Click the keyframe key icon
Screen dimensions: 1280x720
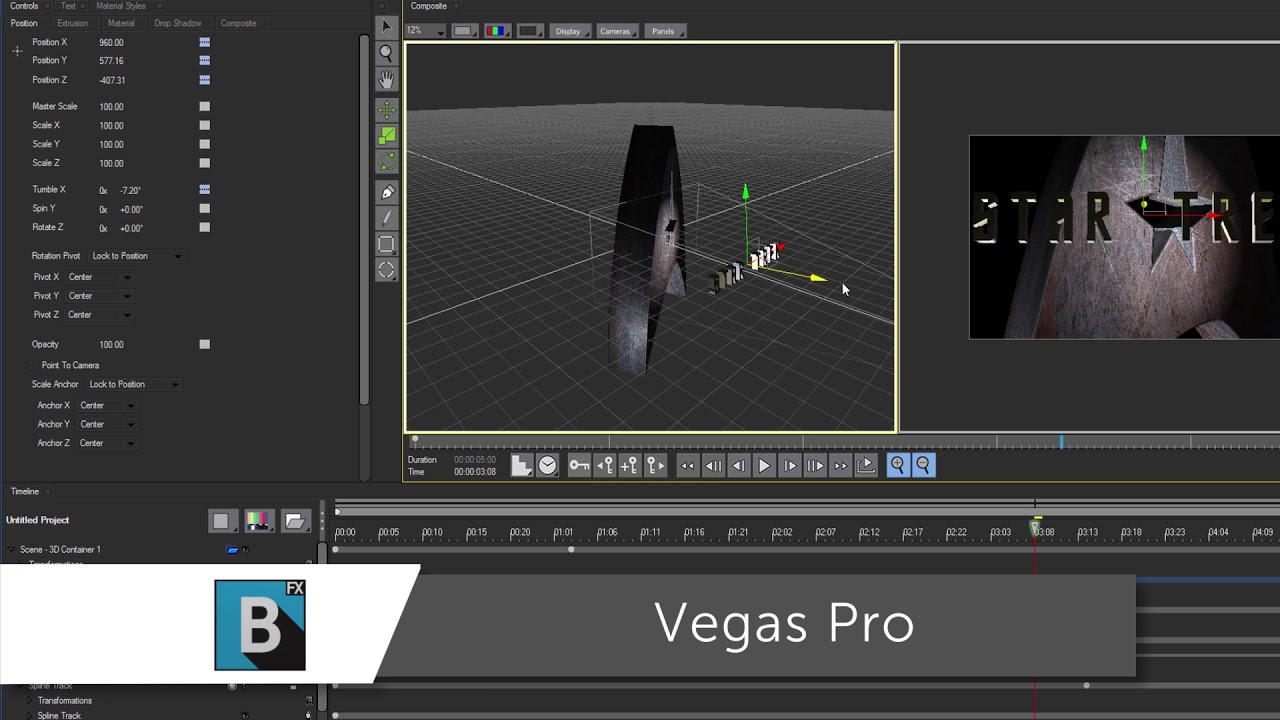[579, 465]
